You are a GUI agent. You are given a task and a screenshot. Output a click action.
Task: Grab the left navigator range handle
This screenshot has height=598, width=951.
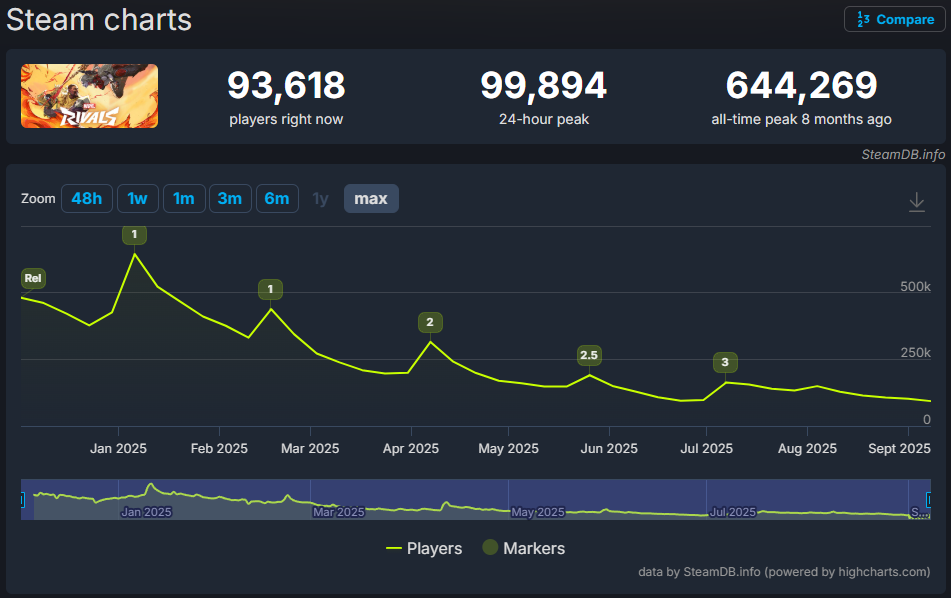tap(22, 500)
